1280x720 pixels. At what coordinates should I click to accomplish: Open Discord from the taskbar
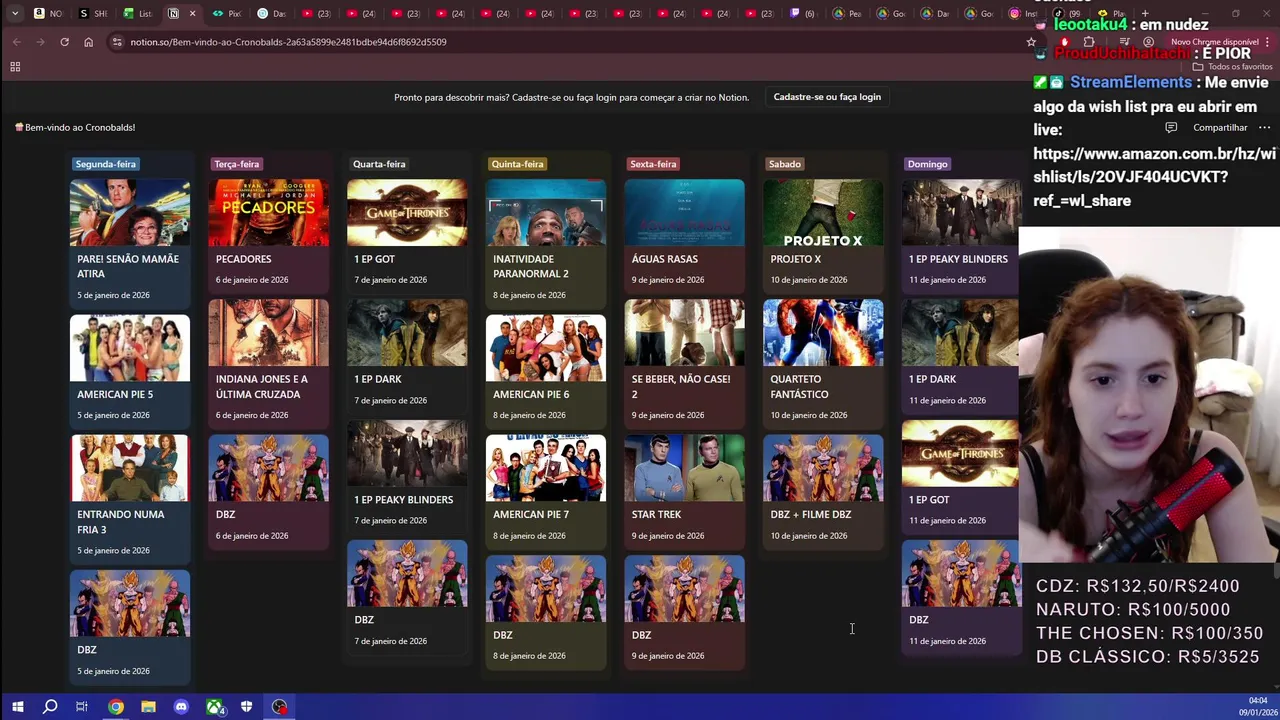tap(181, 707)
